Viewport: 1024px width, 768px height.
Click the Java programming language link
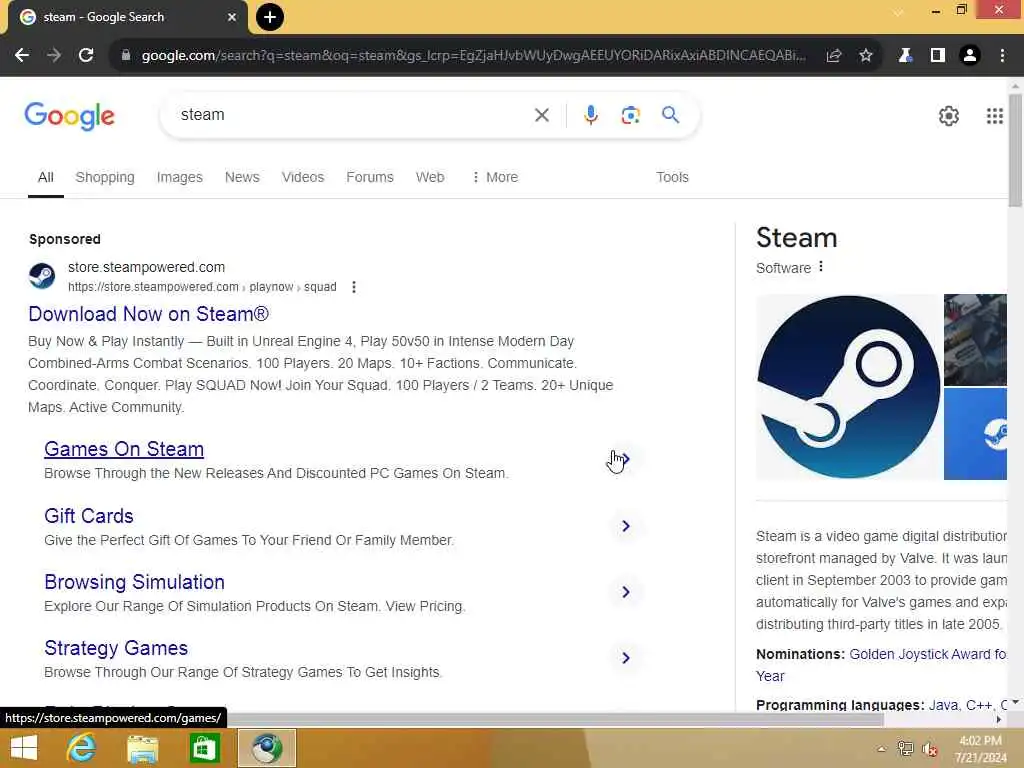943,705
